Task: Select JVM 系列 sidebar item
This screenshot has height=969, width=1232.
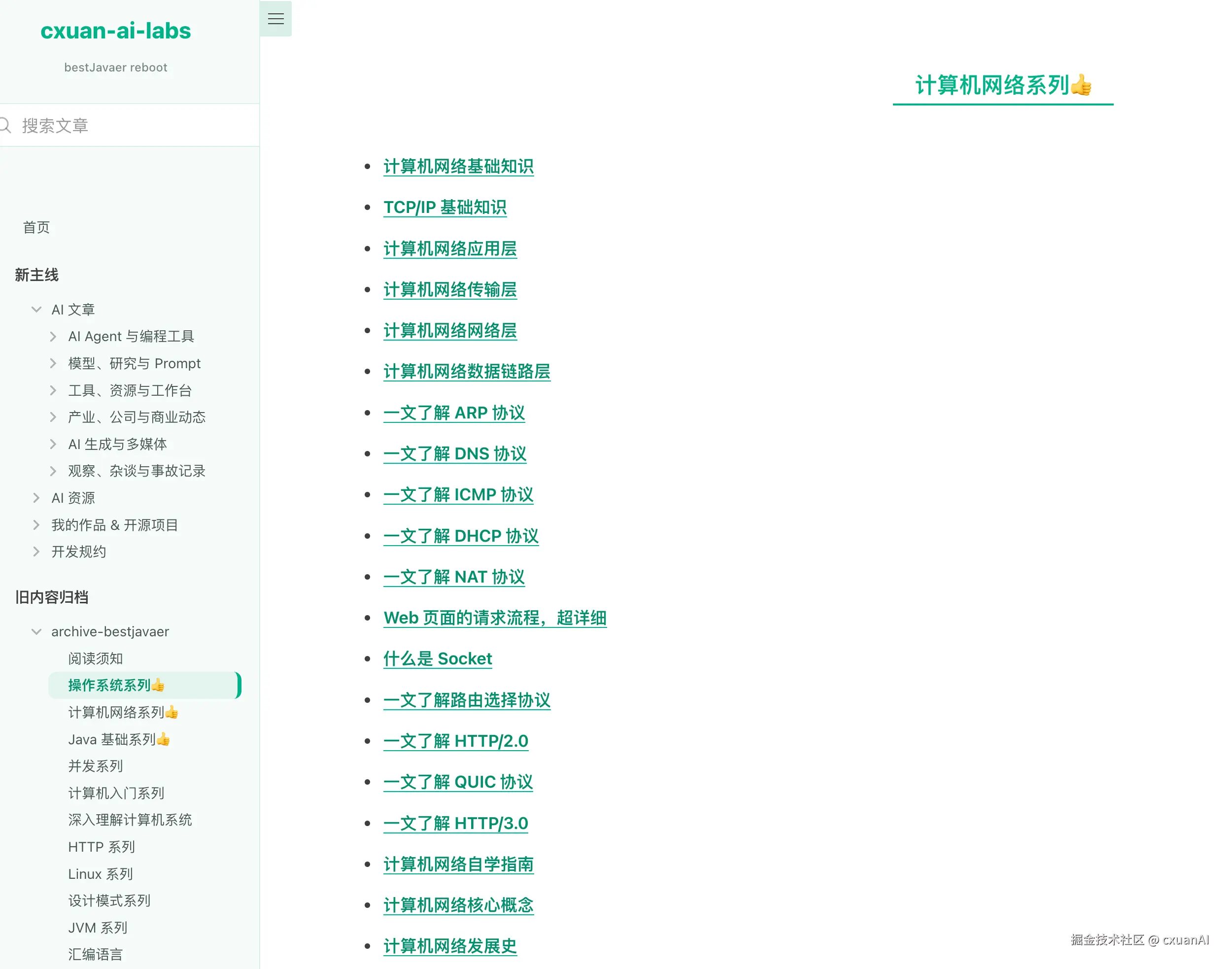Action: pos(98,928)
